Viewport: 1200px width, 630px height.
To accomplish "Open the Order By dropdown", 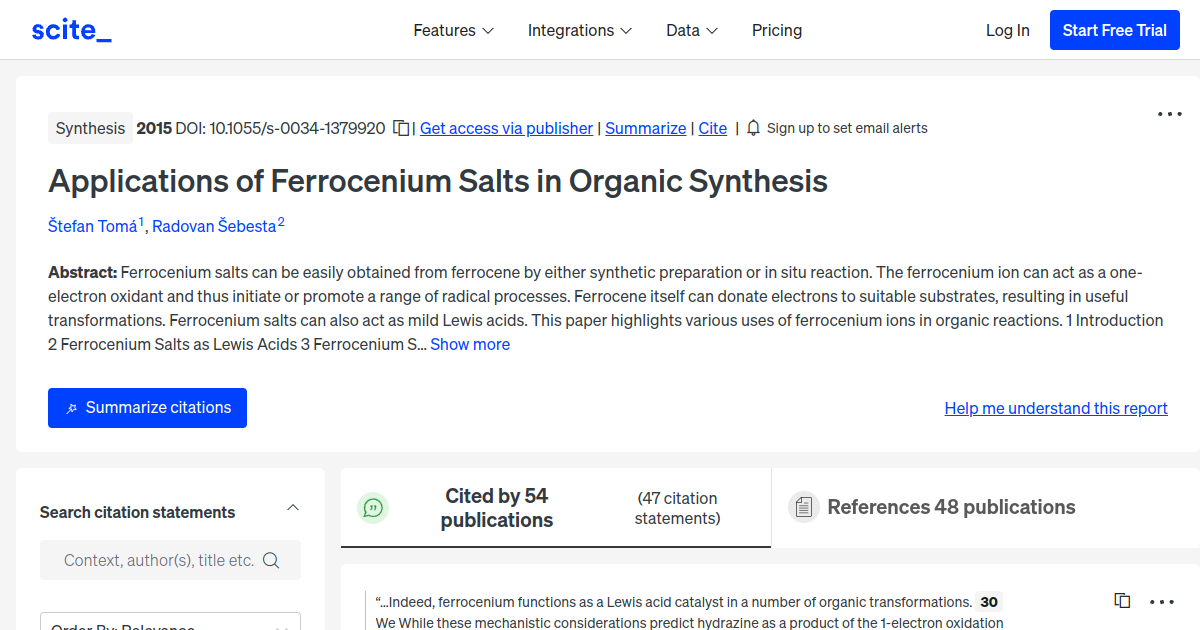I will tap(170, 622).
